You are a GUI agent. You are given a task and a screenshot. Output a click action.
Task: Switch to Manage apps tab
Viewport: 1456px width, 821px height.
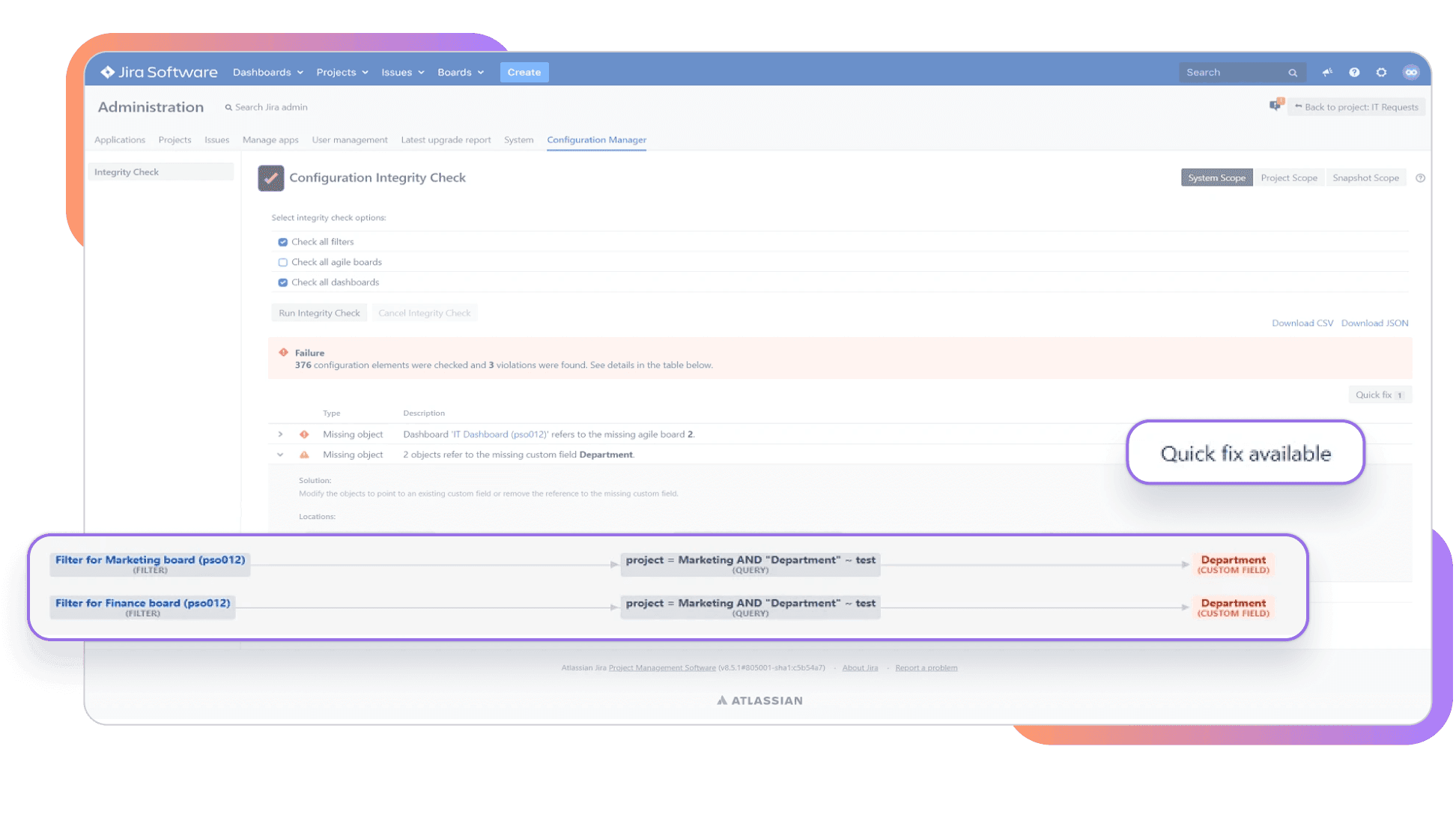pos(270,140)
